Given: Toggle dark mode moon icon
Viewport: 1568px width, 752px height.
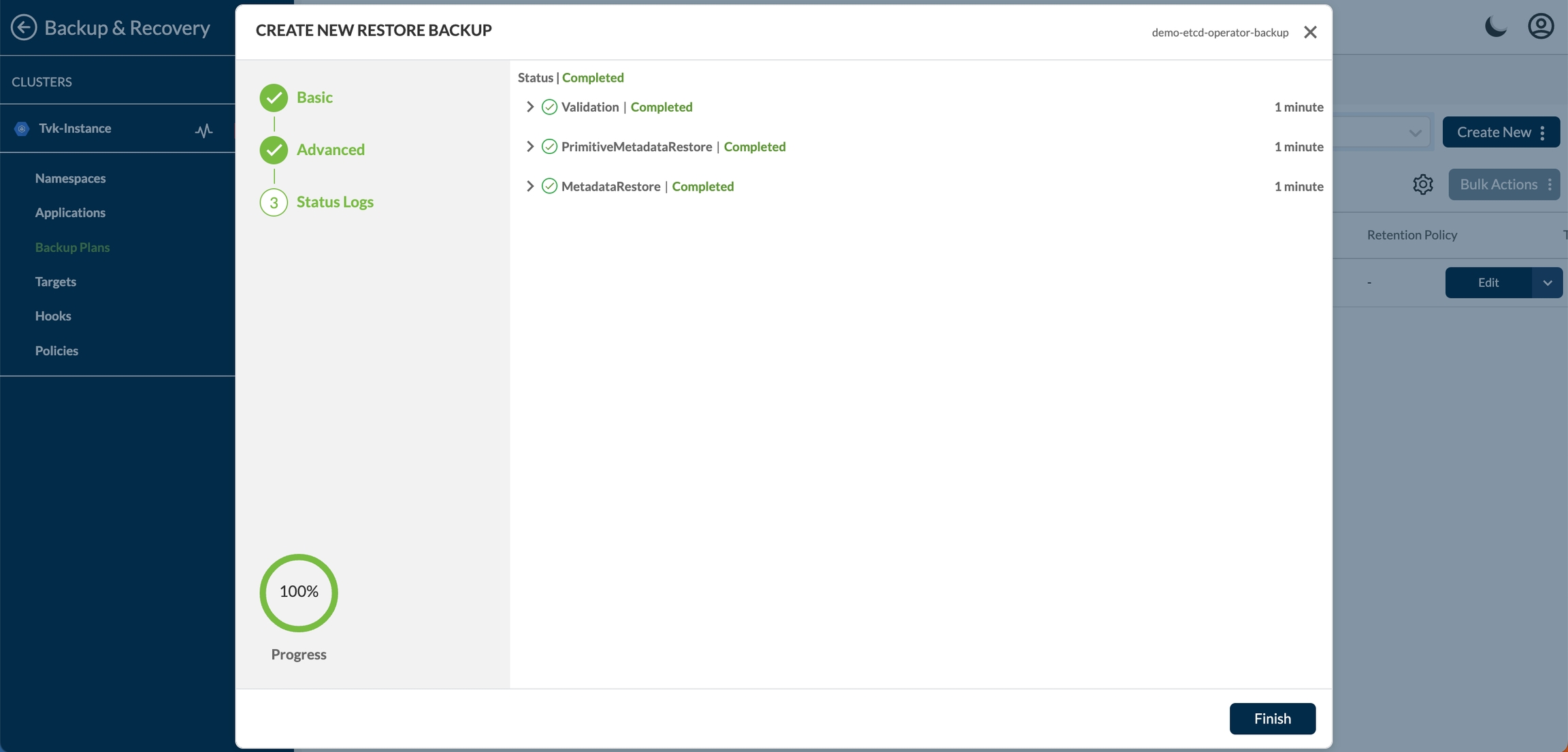Looking at the screenshot, I should (1495, 27).
